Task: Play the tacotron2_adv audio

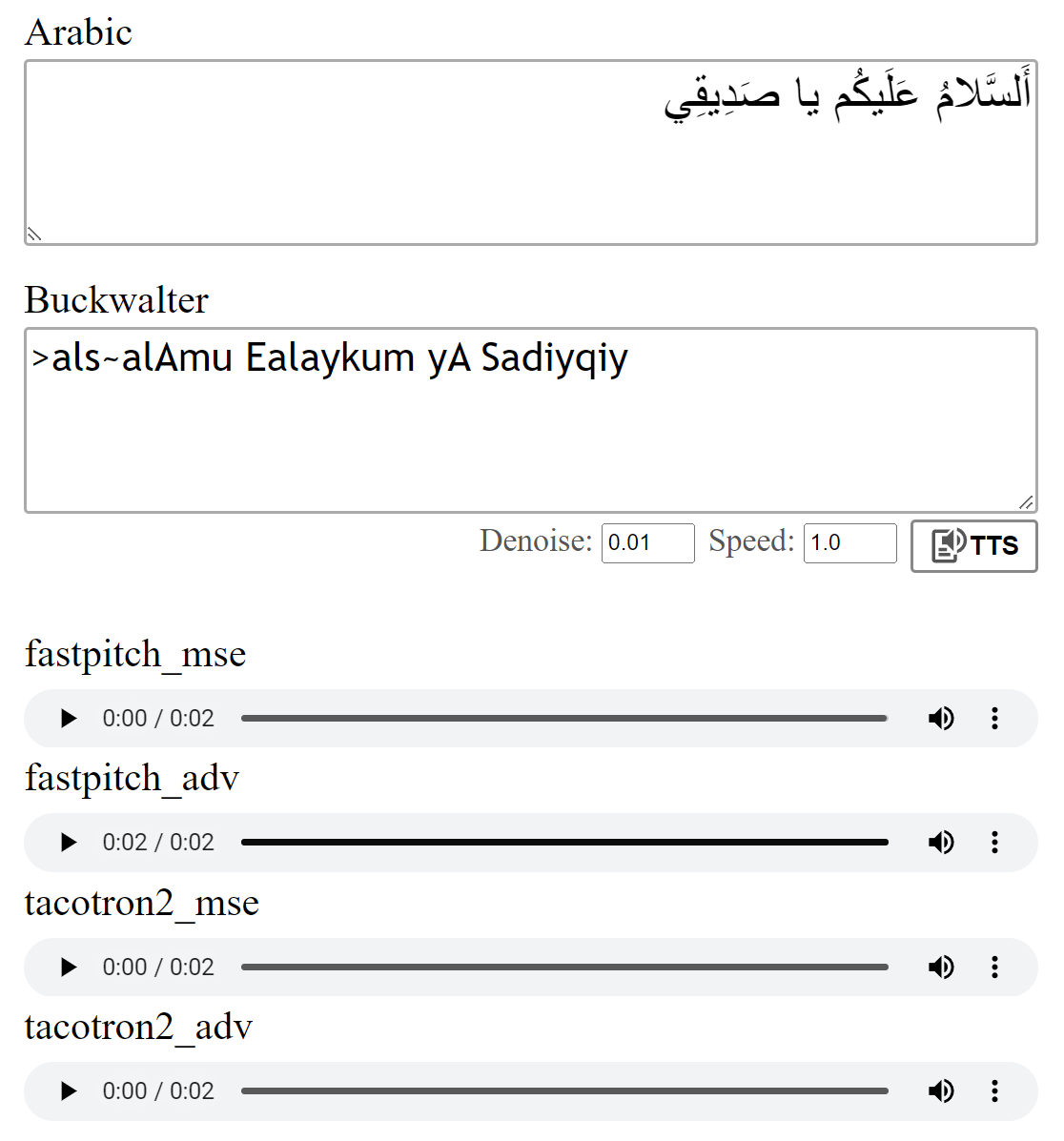Action: coord(69,1091)
